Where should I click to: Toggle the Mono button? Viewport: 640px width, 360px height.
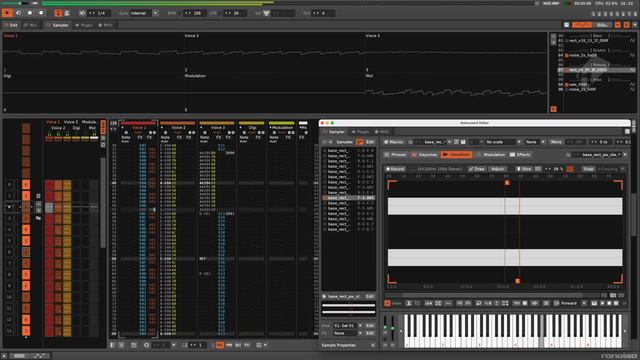coord(556,142)
